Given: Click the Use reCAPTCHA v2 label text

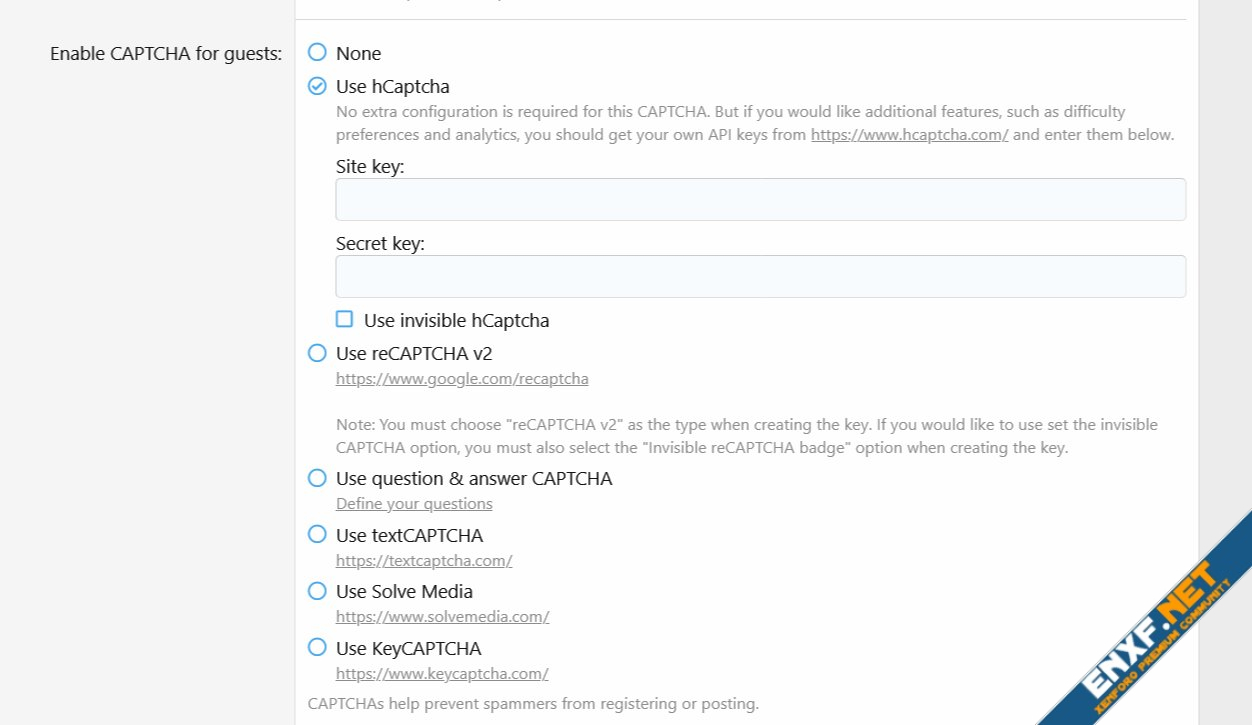Looking at the screenshot, I should 414,353.
